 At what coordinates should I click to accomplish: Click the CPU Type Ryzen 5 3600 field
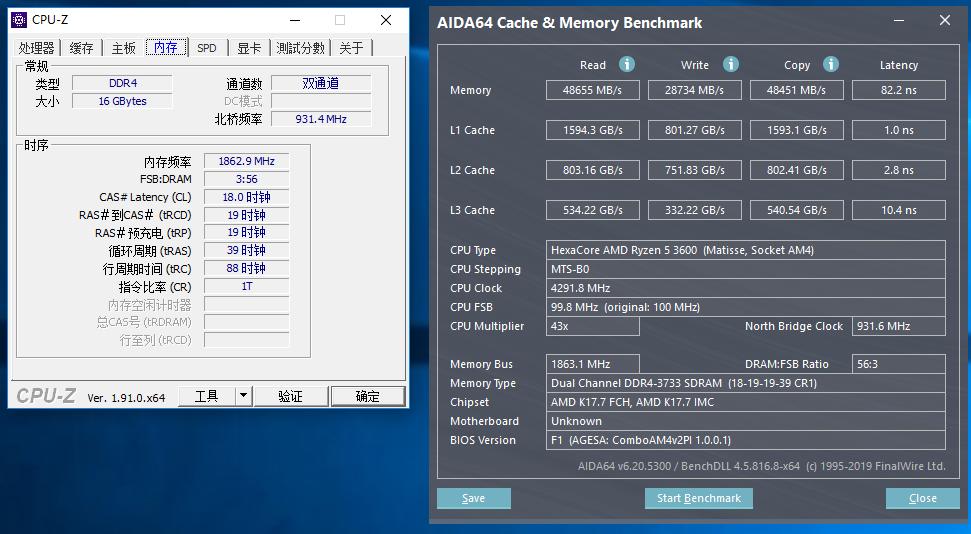(x=746, y=250)
